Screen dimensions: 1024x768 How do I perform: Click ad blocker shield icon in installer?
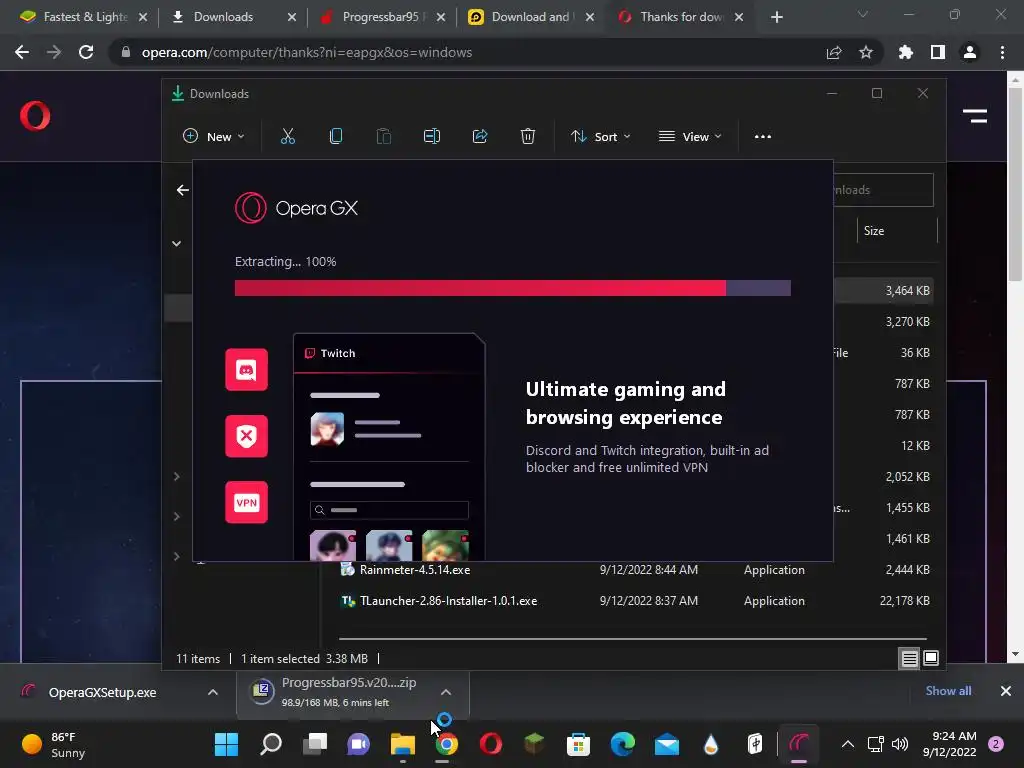[246, 436]
